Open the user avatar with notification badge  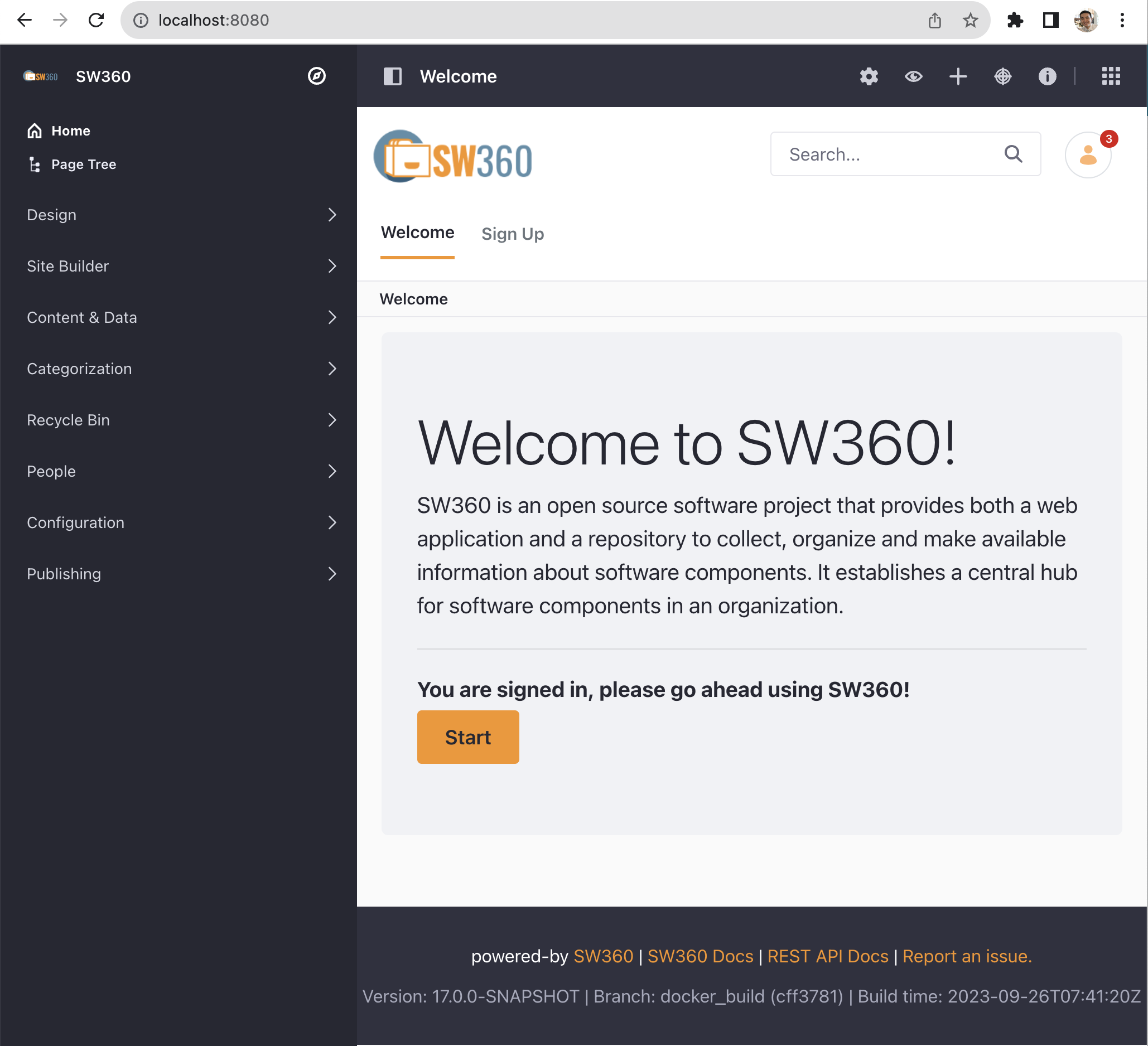(x=1088, y=155)
